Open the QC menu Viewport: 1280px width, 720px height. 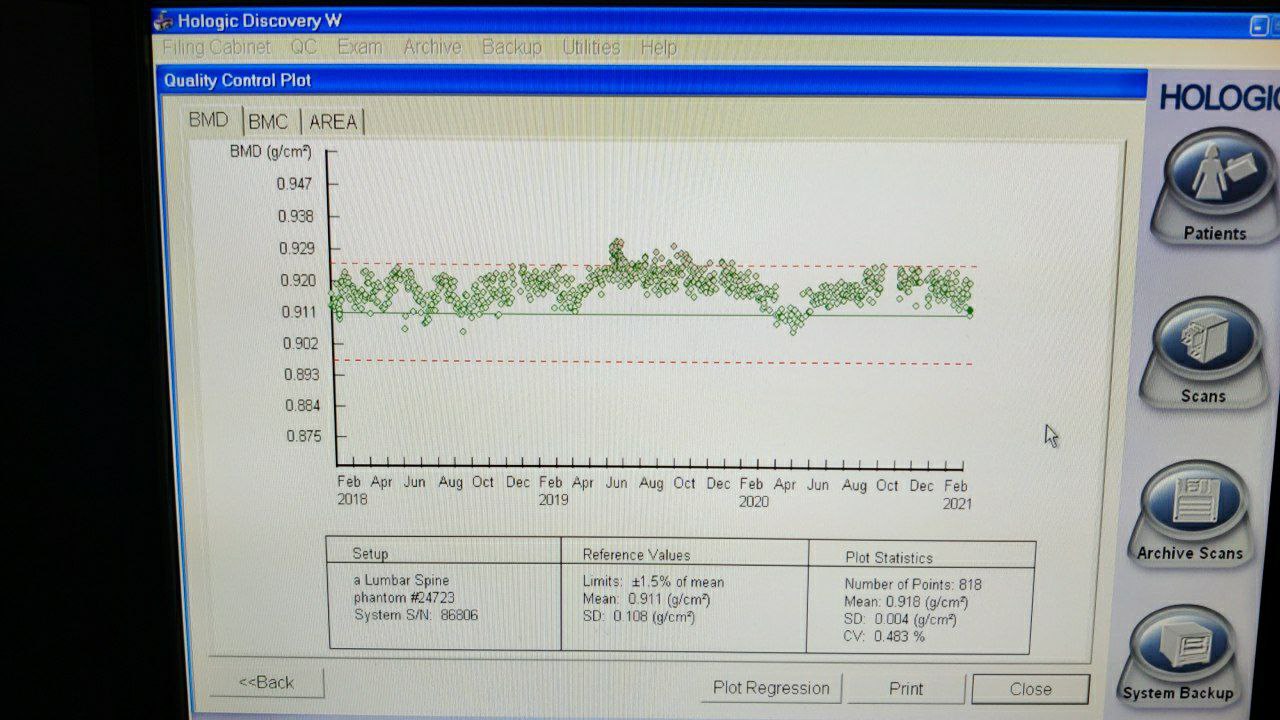pos(304,47)
